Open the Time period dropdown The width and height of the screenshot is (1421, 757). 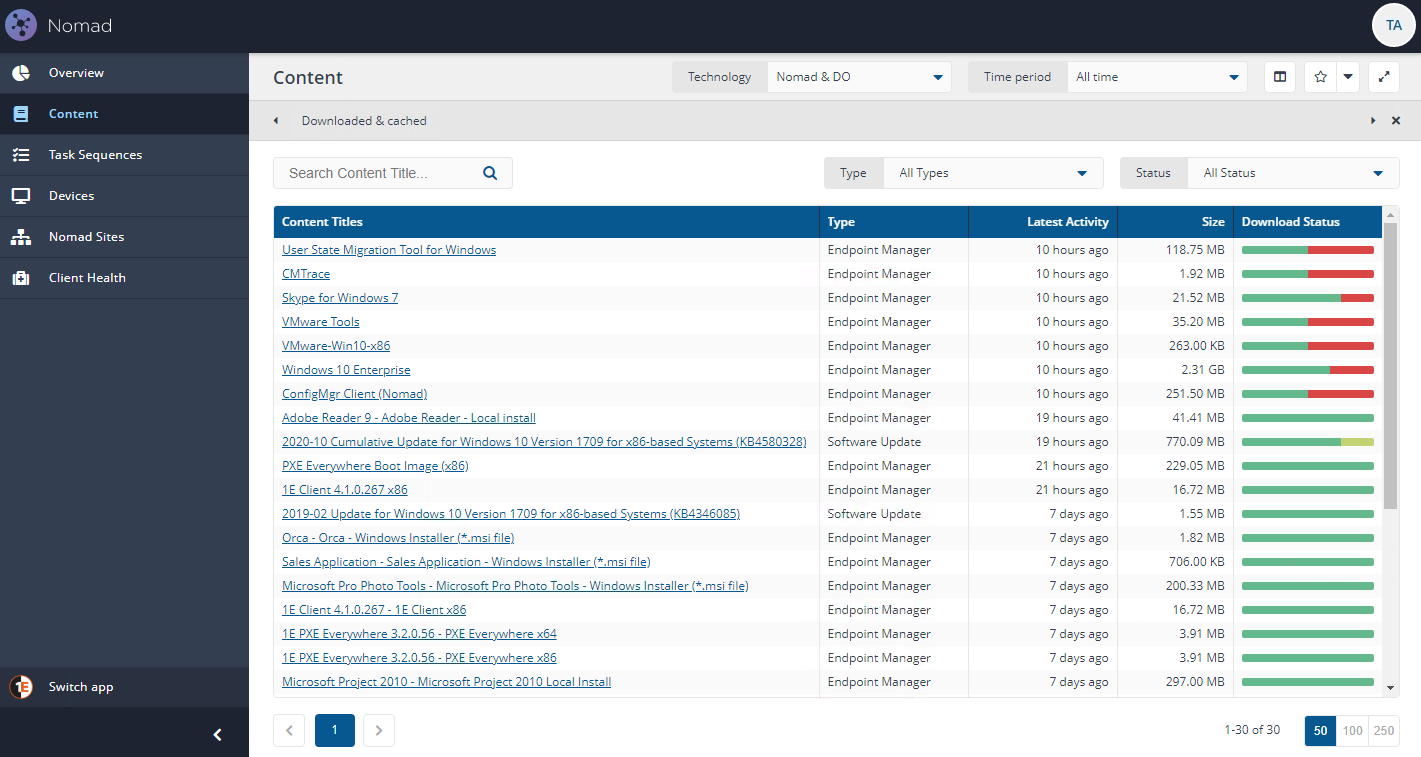click(x=1155, y=77)
